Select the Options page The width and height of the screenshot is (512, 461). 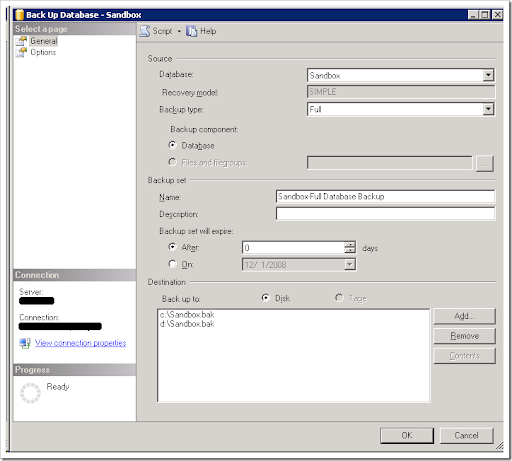[x=43, y=52]
